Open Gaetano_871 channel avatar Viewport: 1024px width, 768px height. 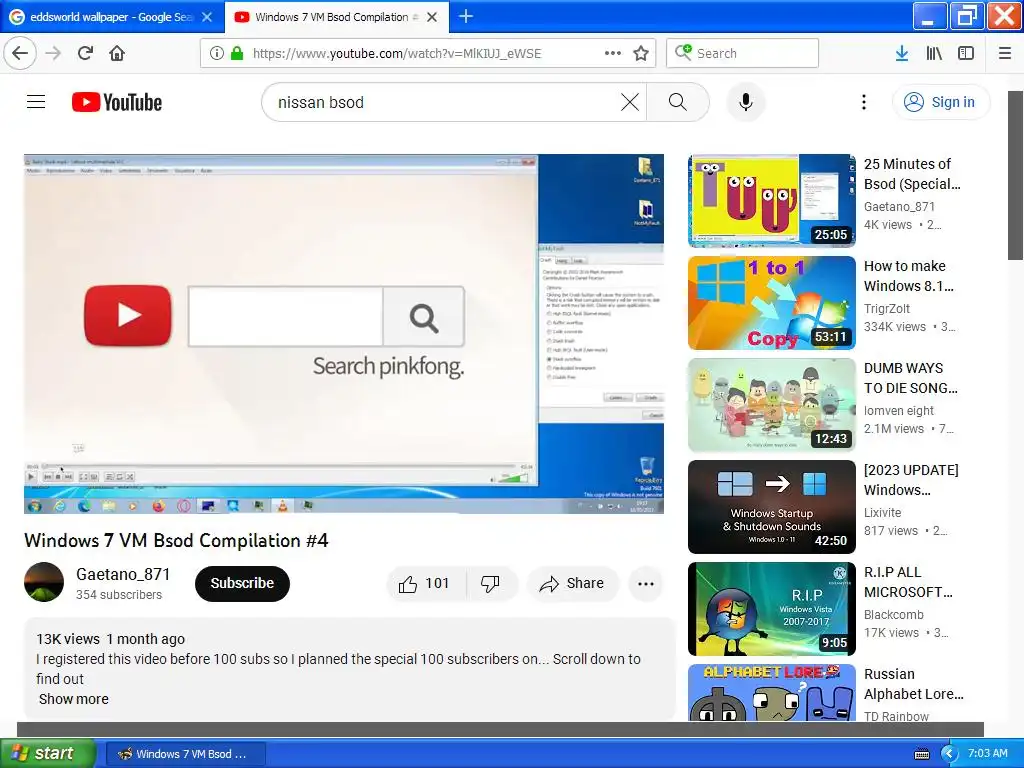(44, 582)
